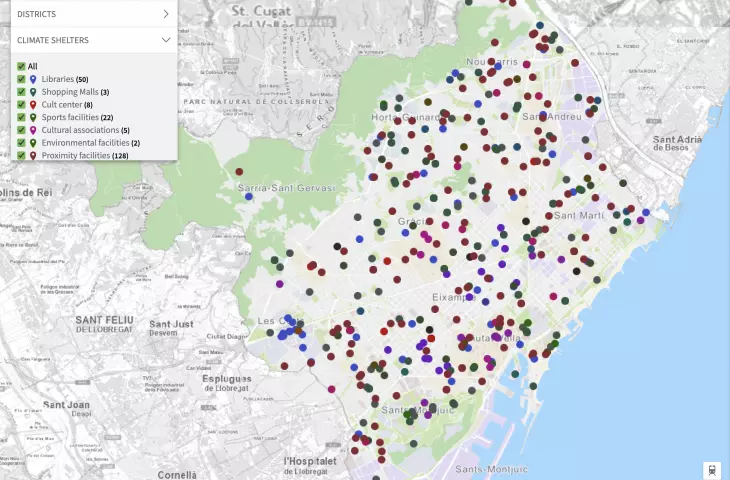Click the l'Hospitalet de Llobregat label

click(x=310, y=466)
